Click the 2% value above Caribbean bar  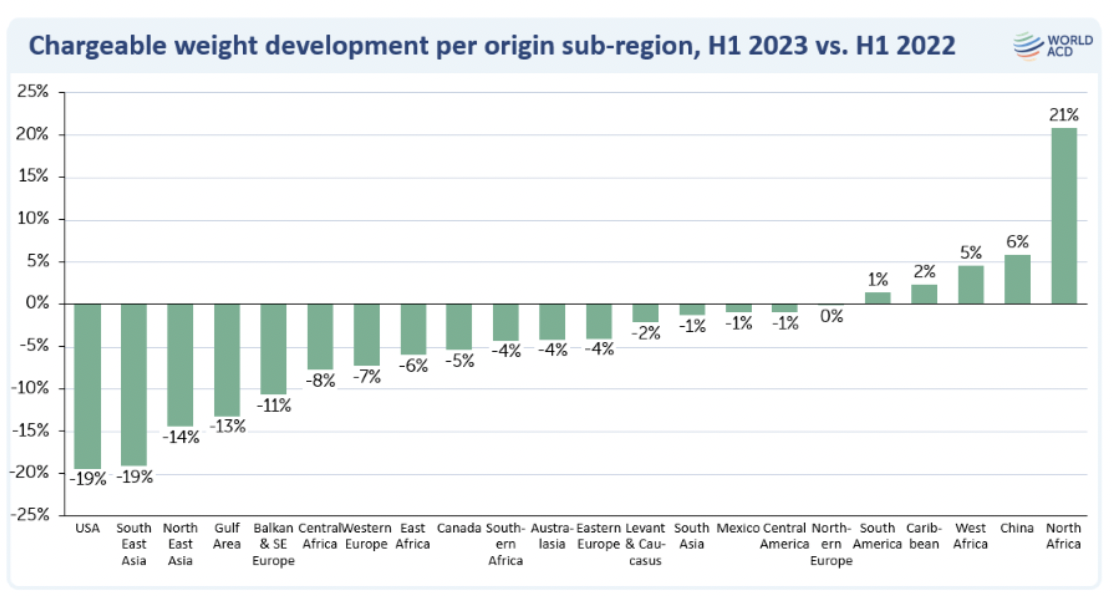924,272
